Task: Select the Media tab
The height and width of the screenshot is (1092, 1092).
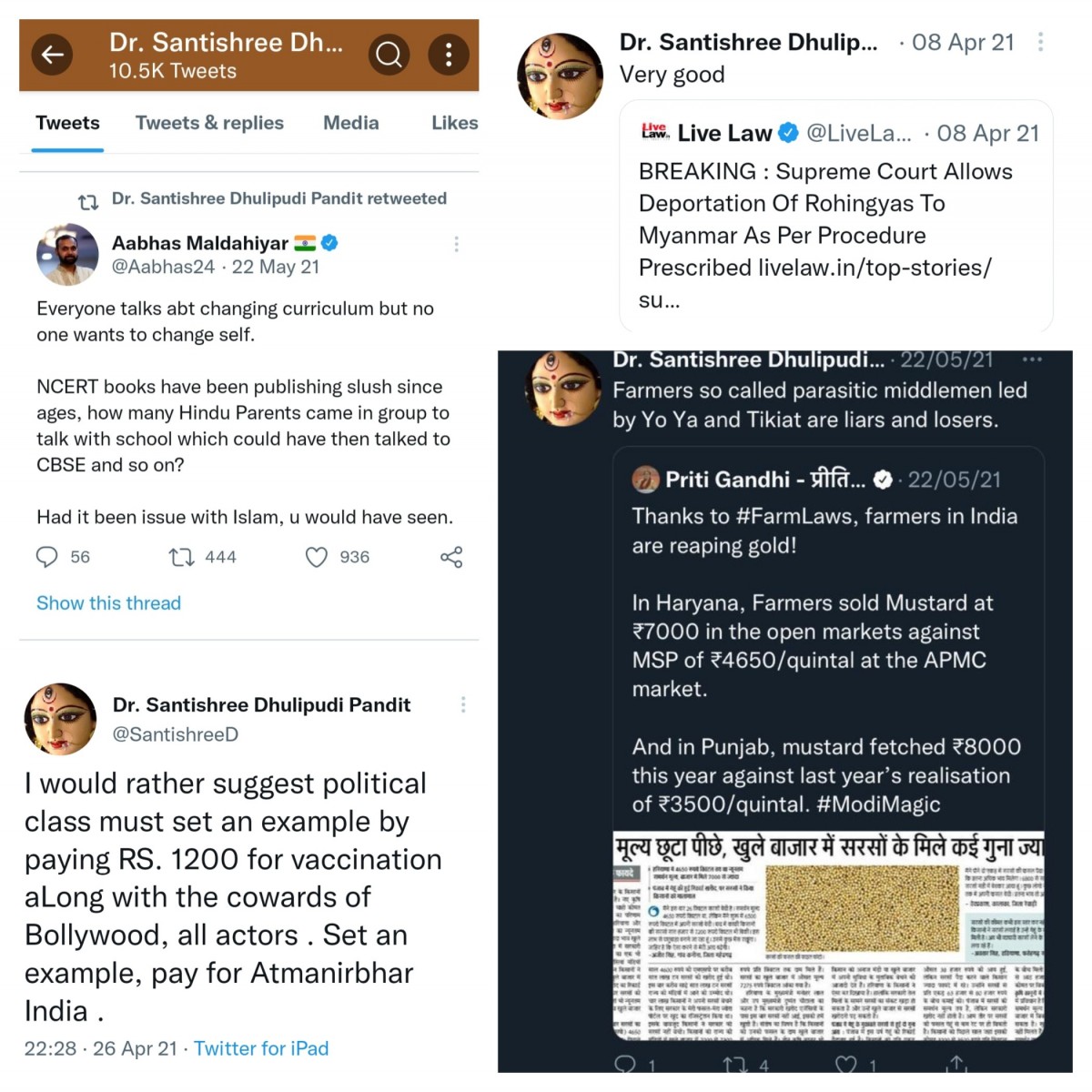Action: tap(351, 123)
